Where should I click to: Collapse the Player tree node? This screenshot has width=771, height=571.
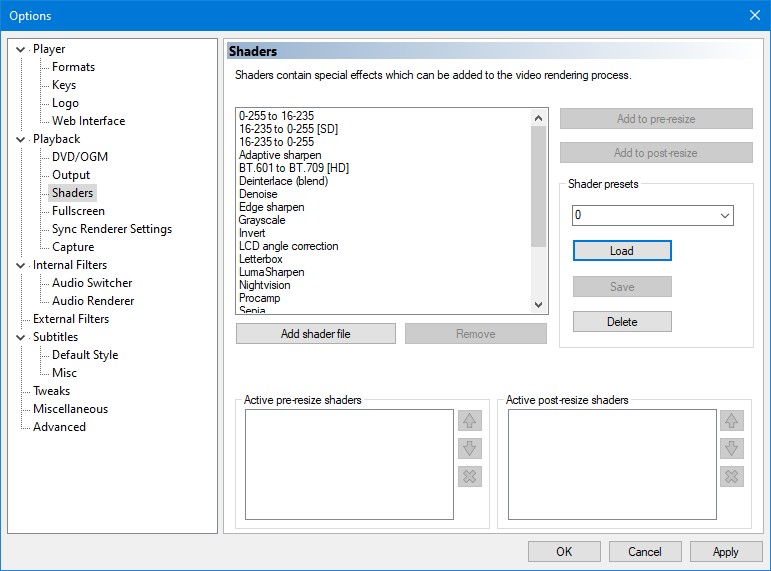(21, 49)
